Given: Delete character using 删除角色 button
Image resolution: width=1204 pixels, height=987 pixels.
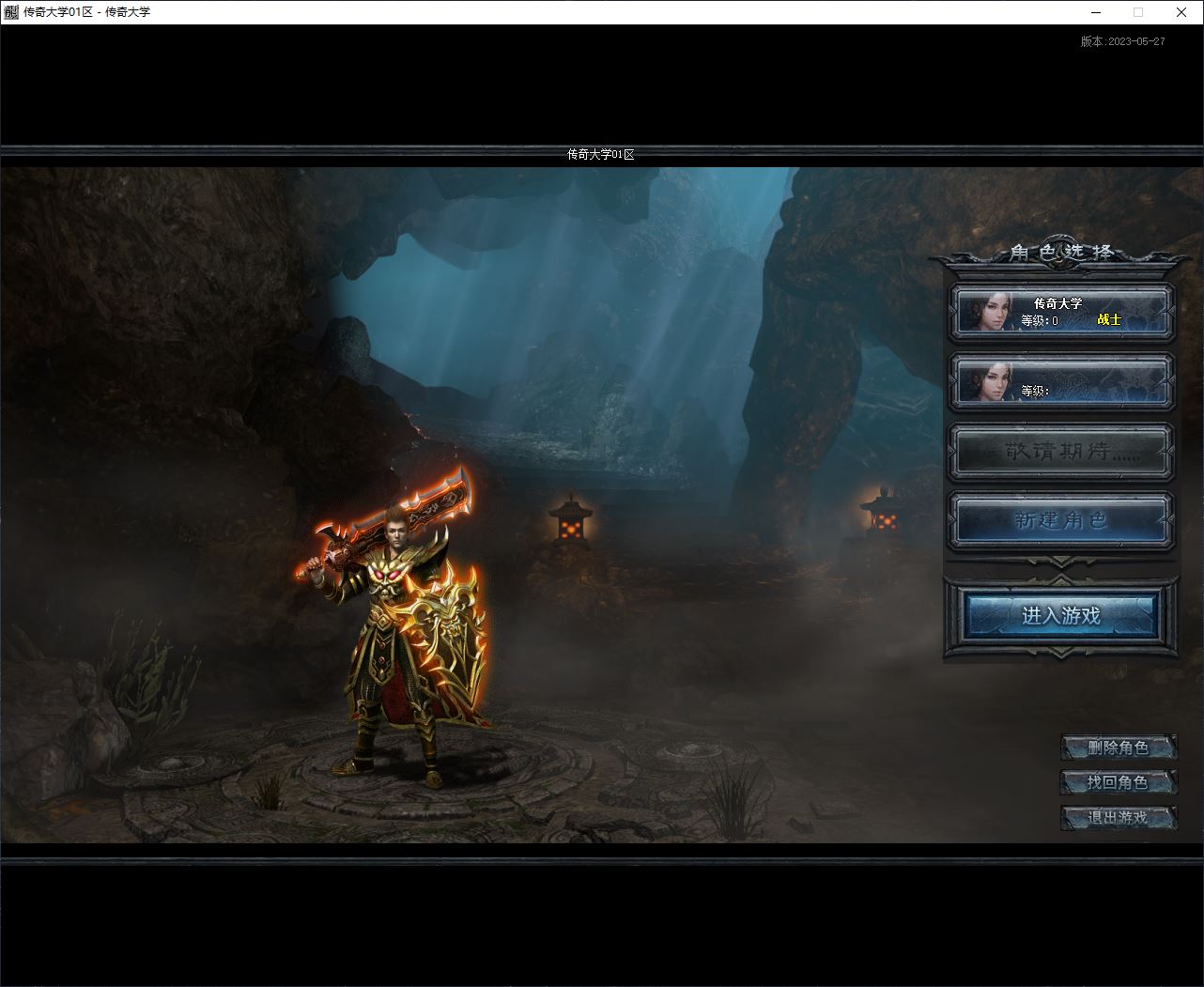Looking at the screenshot, I should click(1119, 748).
